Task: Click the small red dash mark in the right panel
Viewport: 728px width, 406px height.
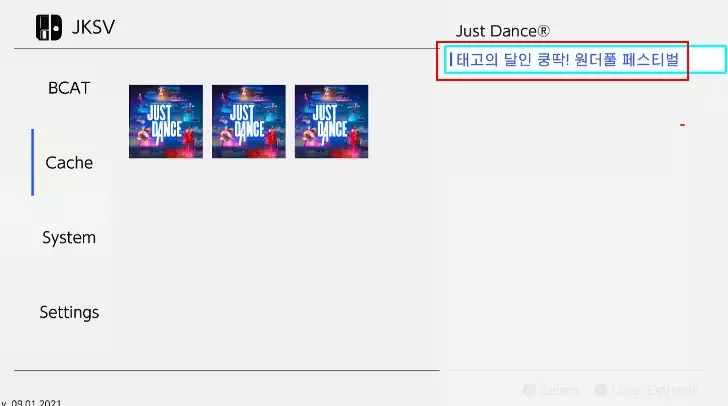Action: pyautogui.click(x=682, y=125)
